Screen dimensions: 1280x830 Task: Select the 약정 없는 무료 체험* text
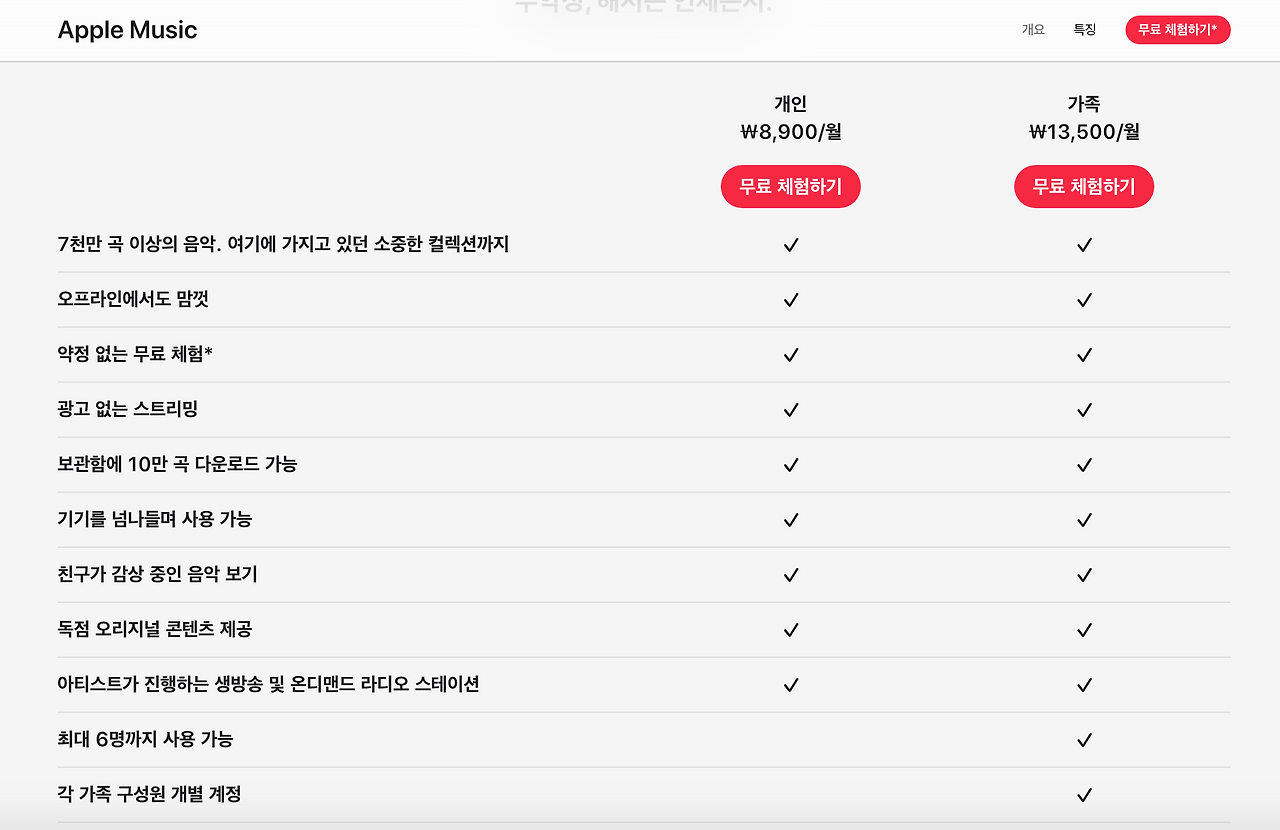[x=135, y=354]
